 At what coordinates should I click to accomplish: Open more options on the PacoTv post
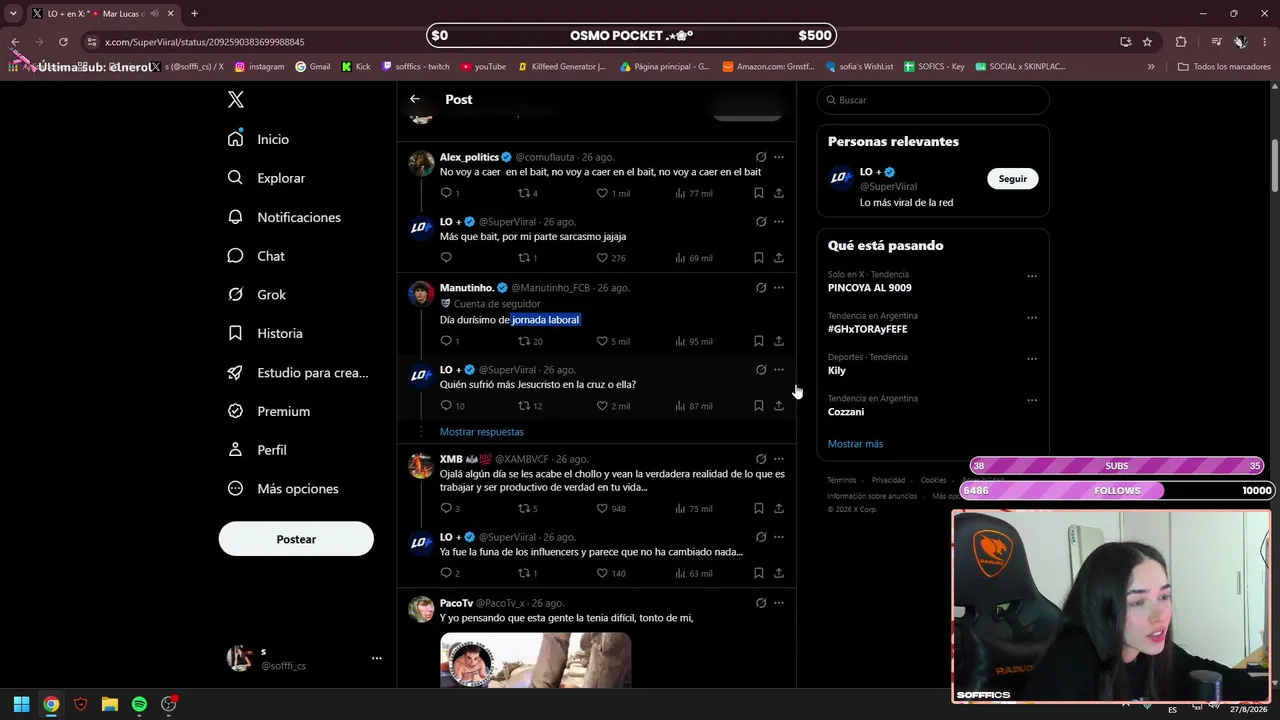click(779, 603)
